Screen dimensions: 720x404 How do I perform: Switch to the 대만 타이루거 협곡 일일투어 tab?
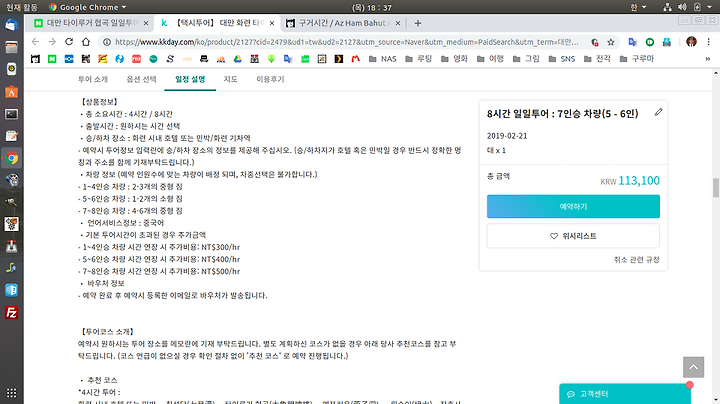(91, 23)
